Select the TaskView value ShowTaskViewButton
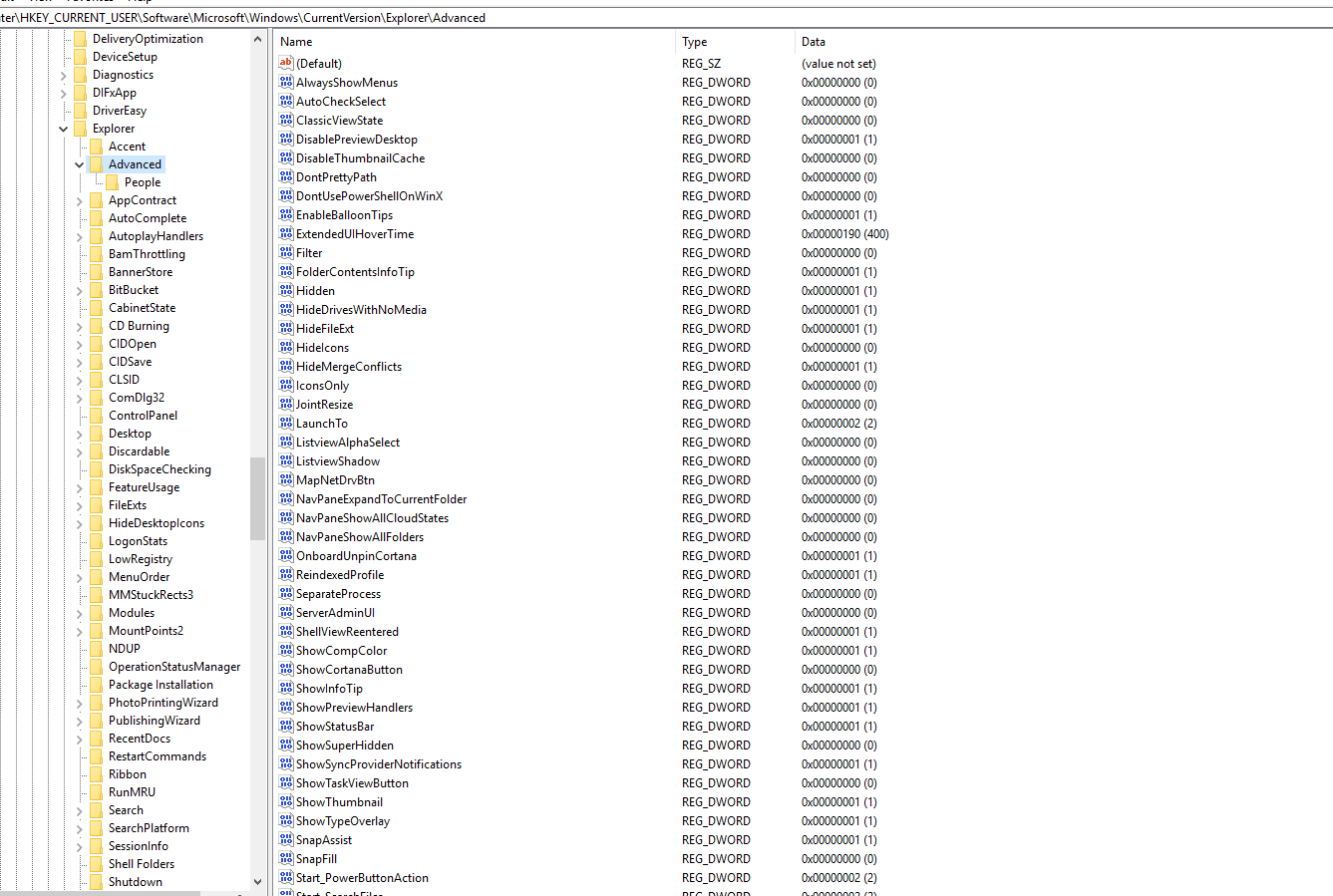 point(352,782)
